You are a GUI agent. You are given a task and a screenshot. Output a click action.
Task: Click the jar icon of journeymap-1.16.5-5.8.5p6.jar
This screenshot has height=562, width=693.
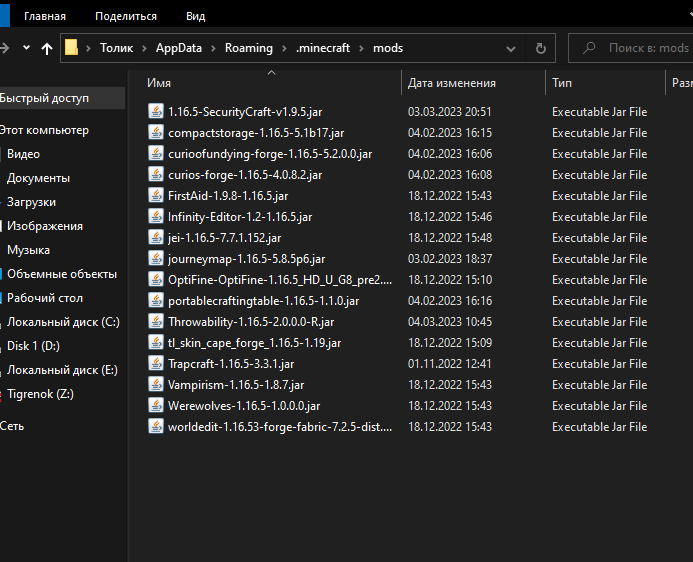pos(156,258)
